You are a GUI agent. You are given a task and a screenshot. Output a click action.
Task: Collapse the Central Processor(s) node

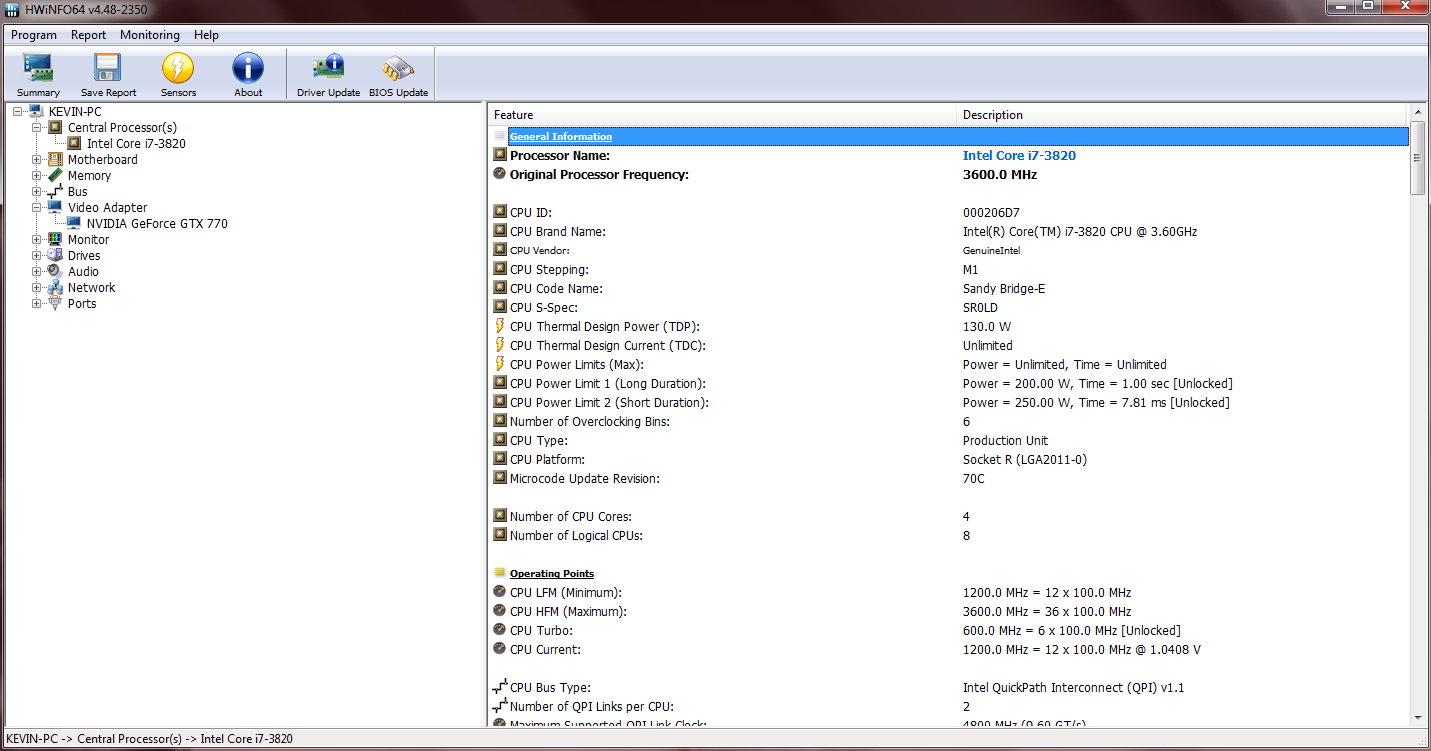37,127
